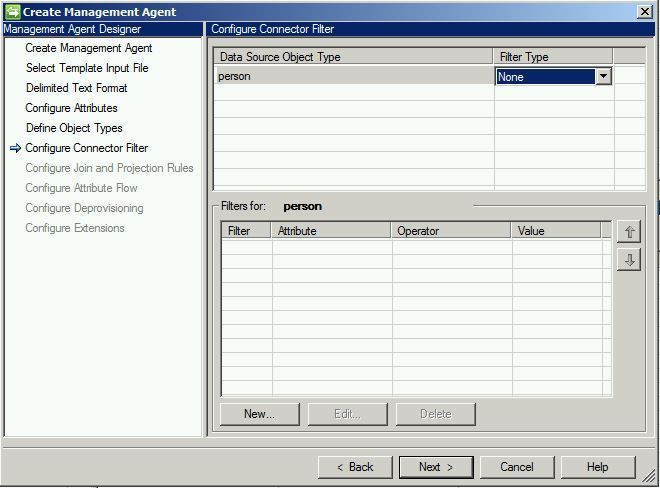Screen dimensions: 660x488
Task: Click the bold person label beside Filters for
Action: [303, 206]
